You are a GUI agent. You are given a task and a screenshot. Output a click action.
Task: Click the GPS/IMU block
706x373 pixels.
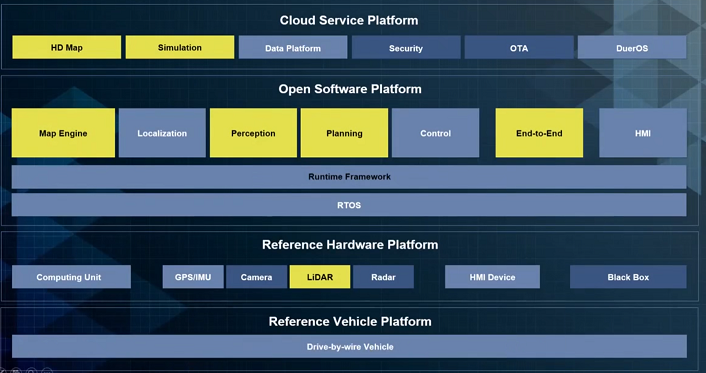click(193, 277)
